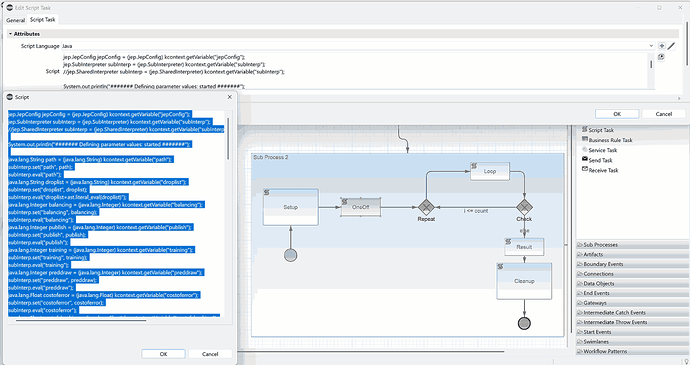The width and height of the screenshot is (690, 365).
Task: Confirm the Script popup with OK
Action: pos(163,354)
